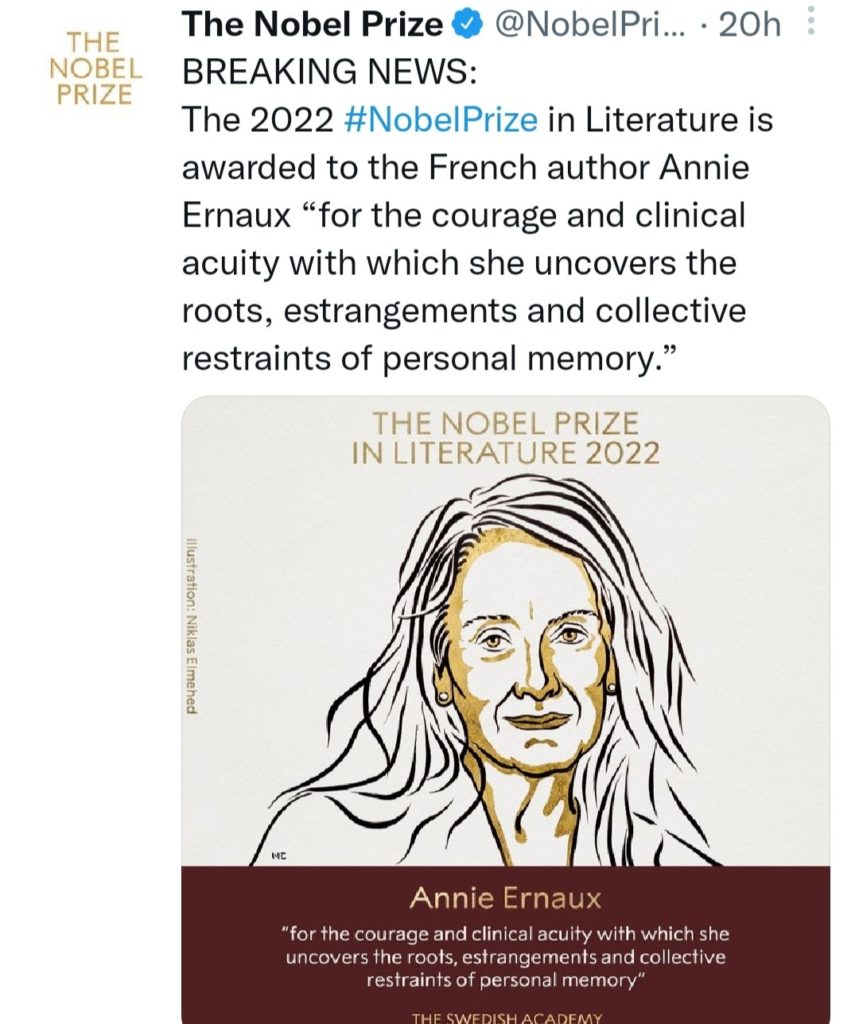Click the 20h timestamp
This screenshot has height=1024, width=859.
[750, 26]
